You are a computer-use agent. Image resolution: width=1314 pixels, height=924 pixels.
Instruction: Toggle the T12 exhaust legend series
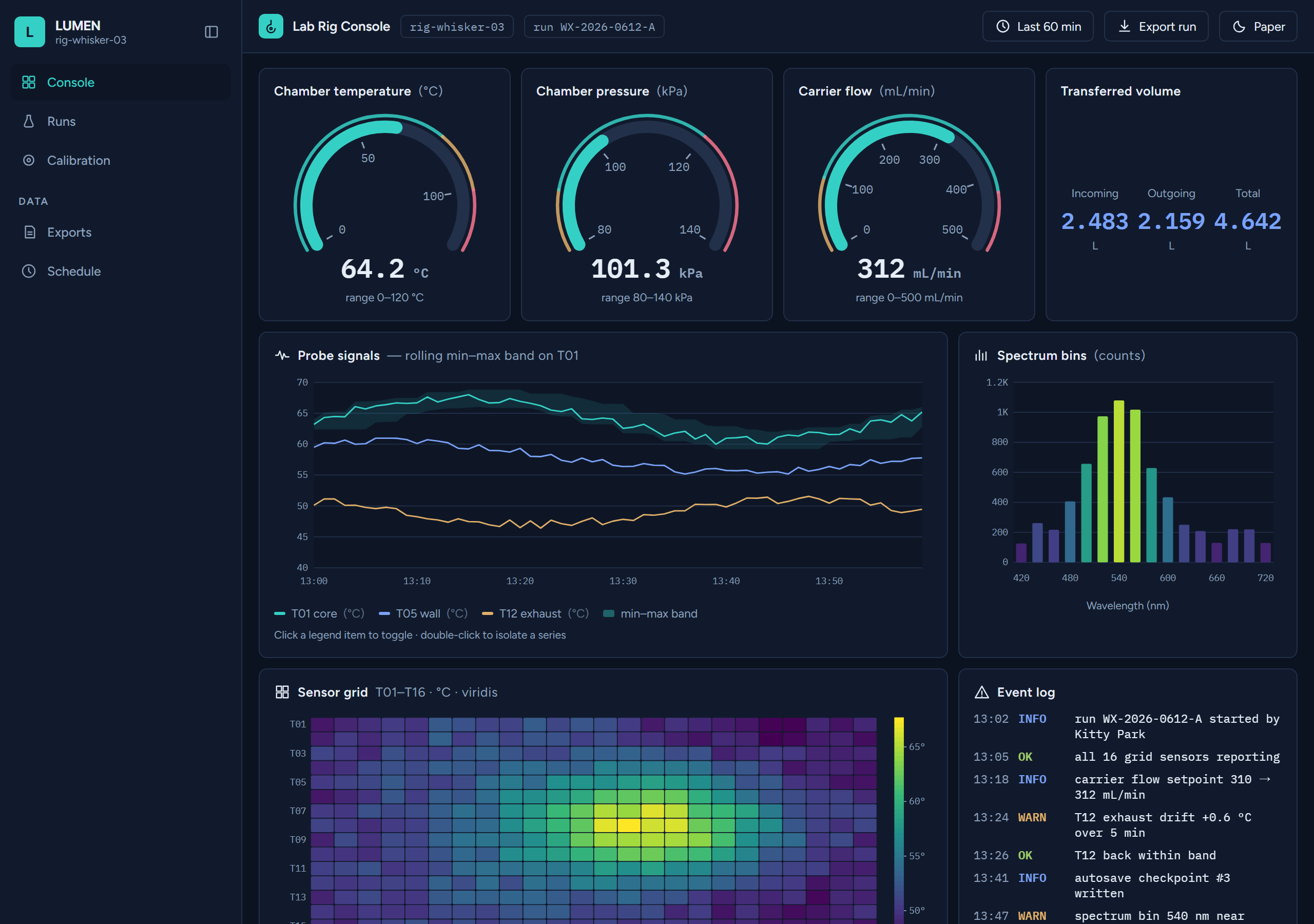point(535,614)
